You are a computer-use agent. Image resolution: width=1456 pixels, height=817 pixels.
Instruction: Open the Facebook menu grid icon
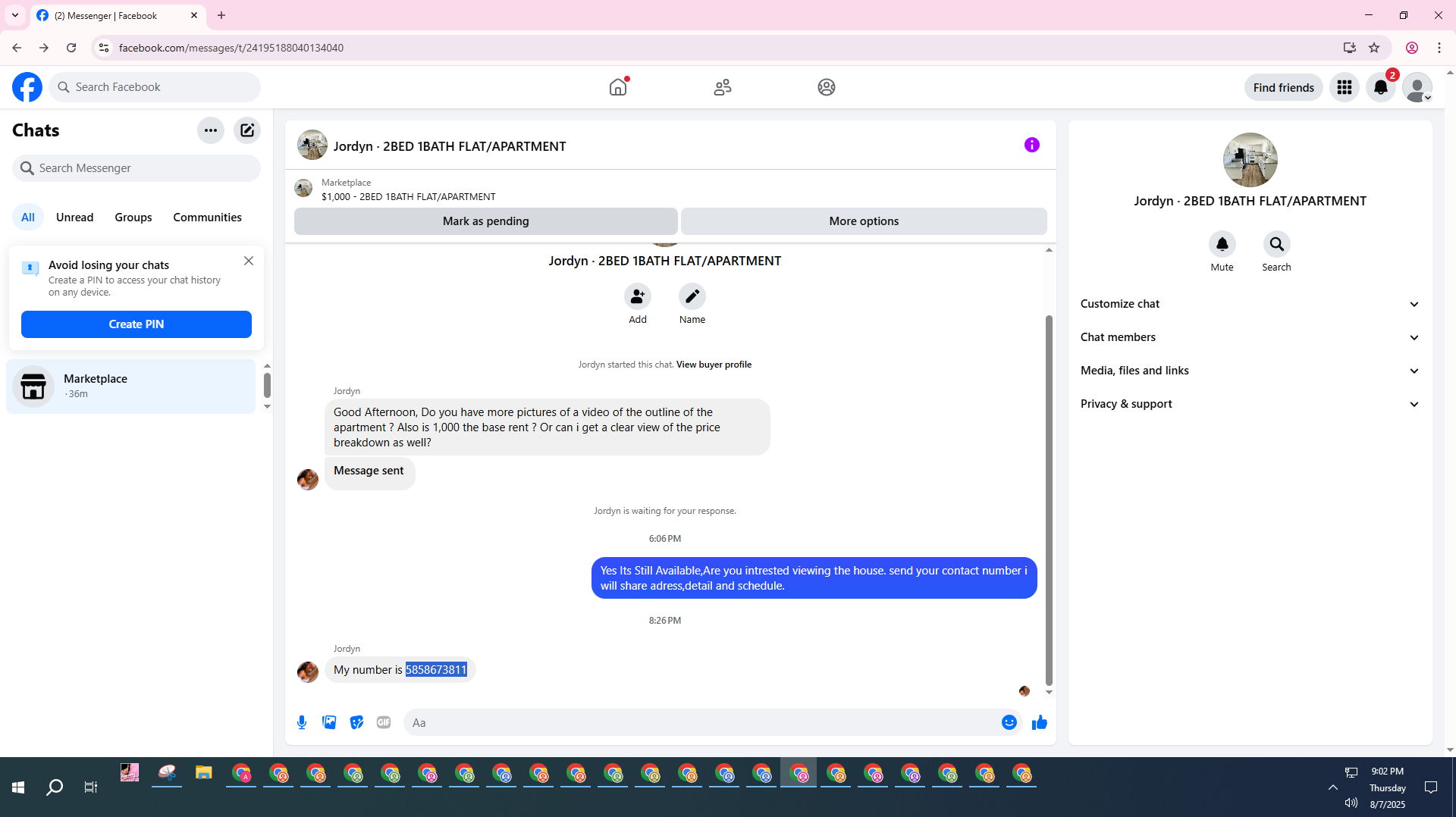tap(1345, 87)
